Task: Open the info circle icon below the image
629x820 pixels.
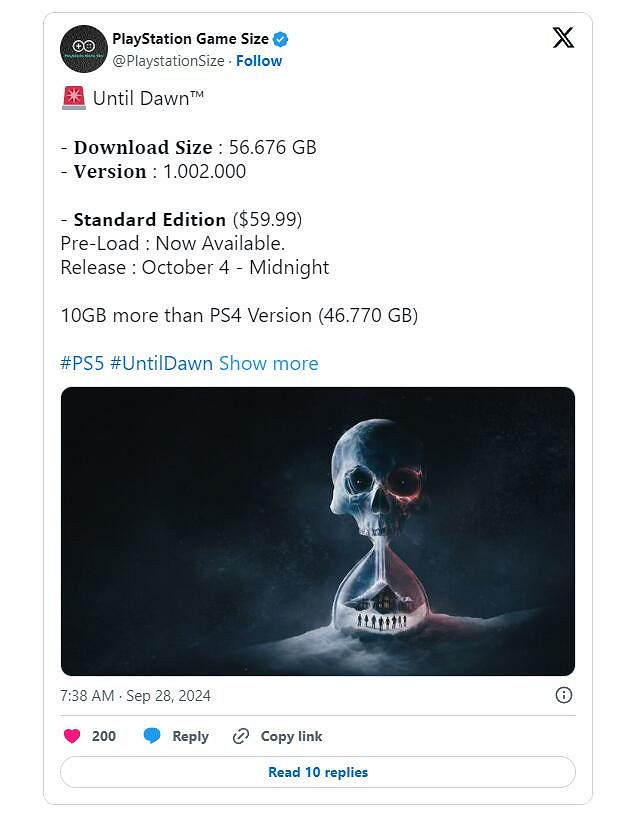Action: 564,697
